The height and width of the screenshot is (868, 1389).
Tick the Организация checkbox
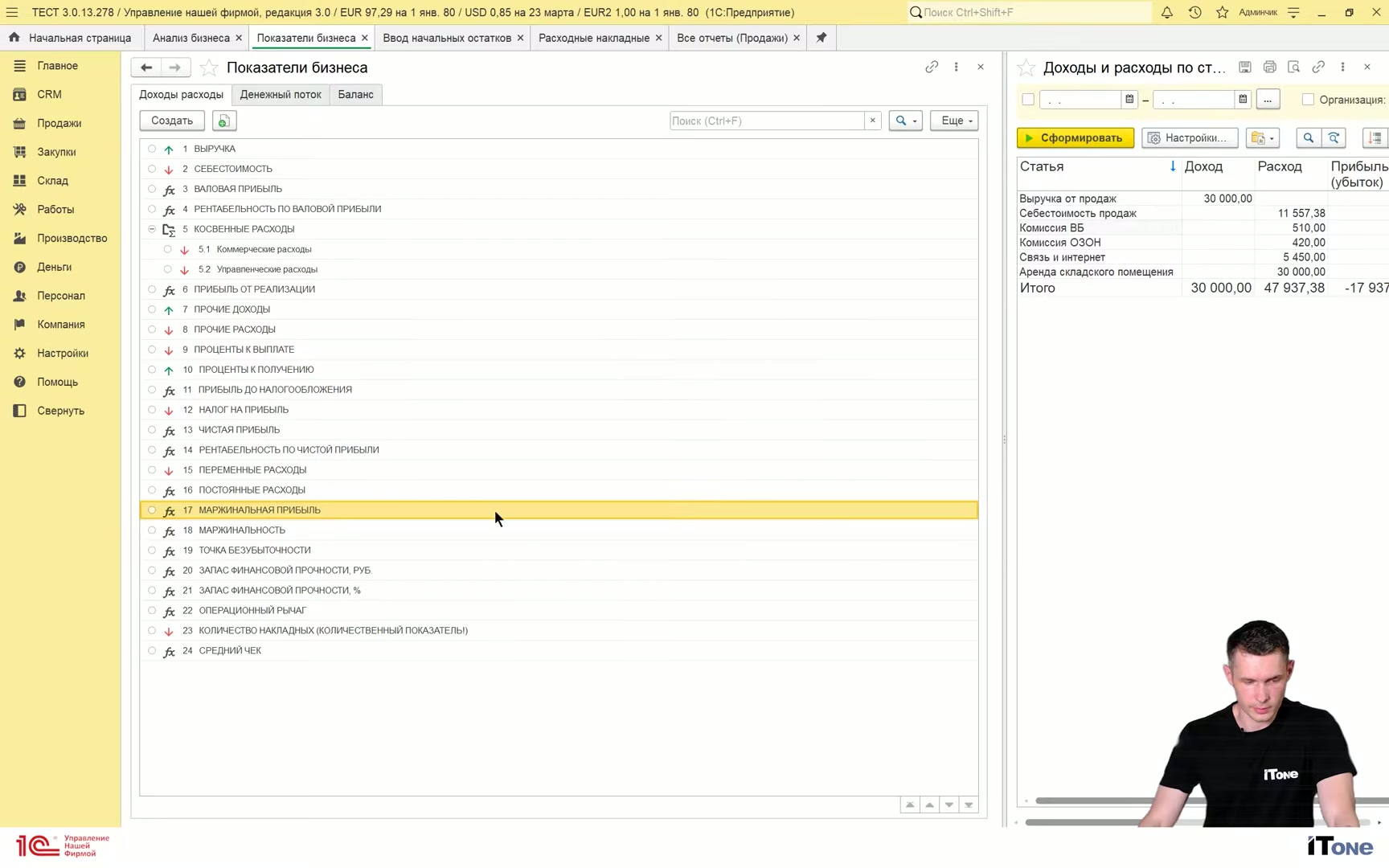click(x=1308, y=100)
